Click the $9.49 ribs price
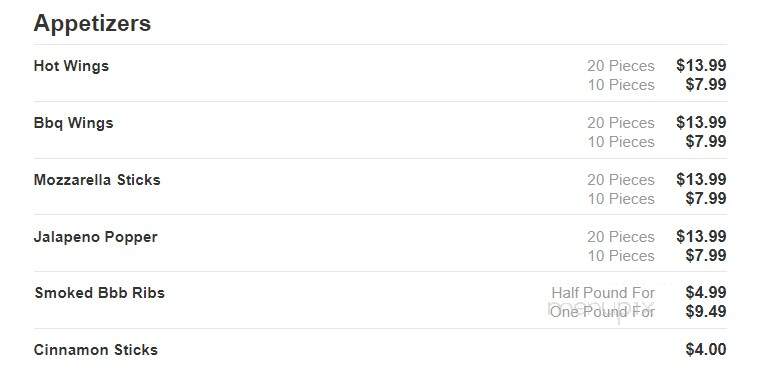 pyautogui.click(x=706, y=311)
